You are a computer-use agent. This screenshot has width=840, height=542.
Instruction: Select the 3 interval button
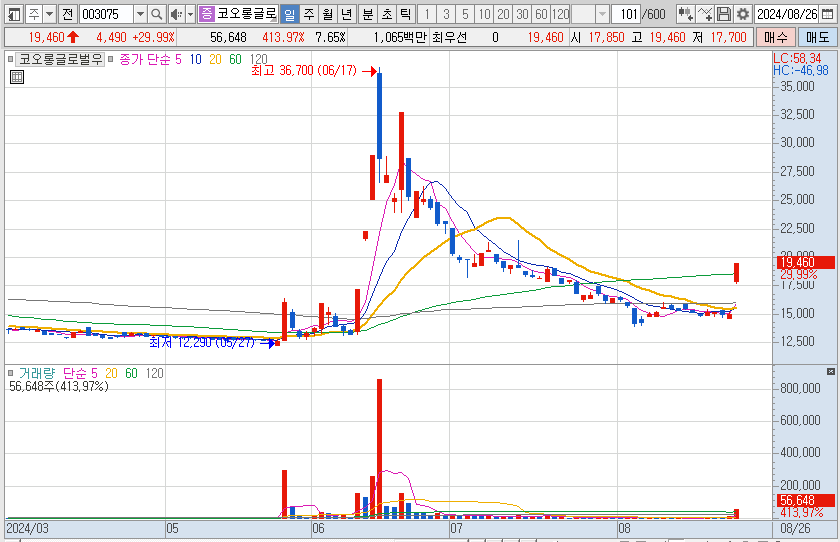tap(446, 14)
